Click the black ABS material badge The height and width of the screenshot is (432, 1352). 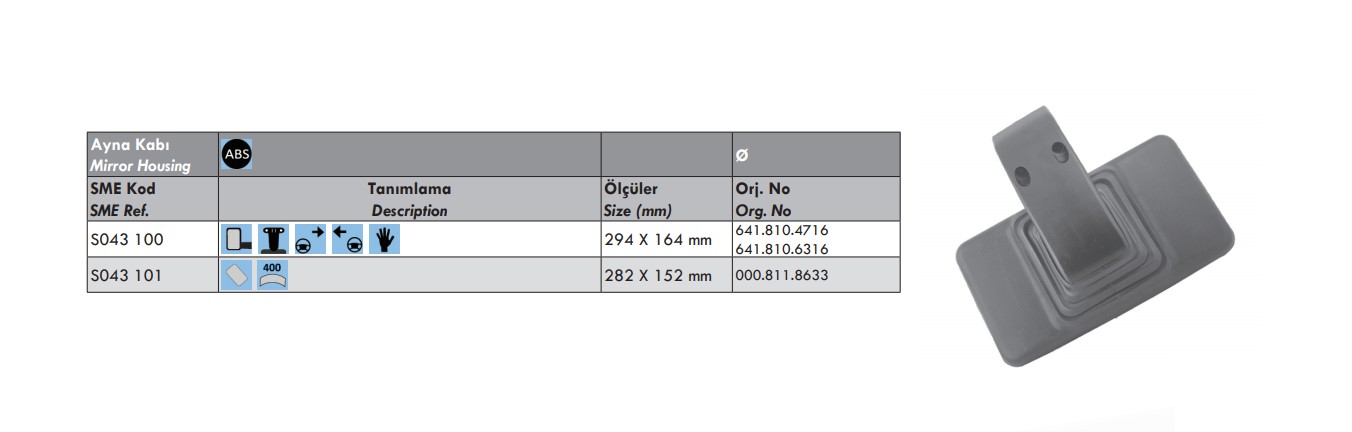click(x=238, y=154)
